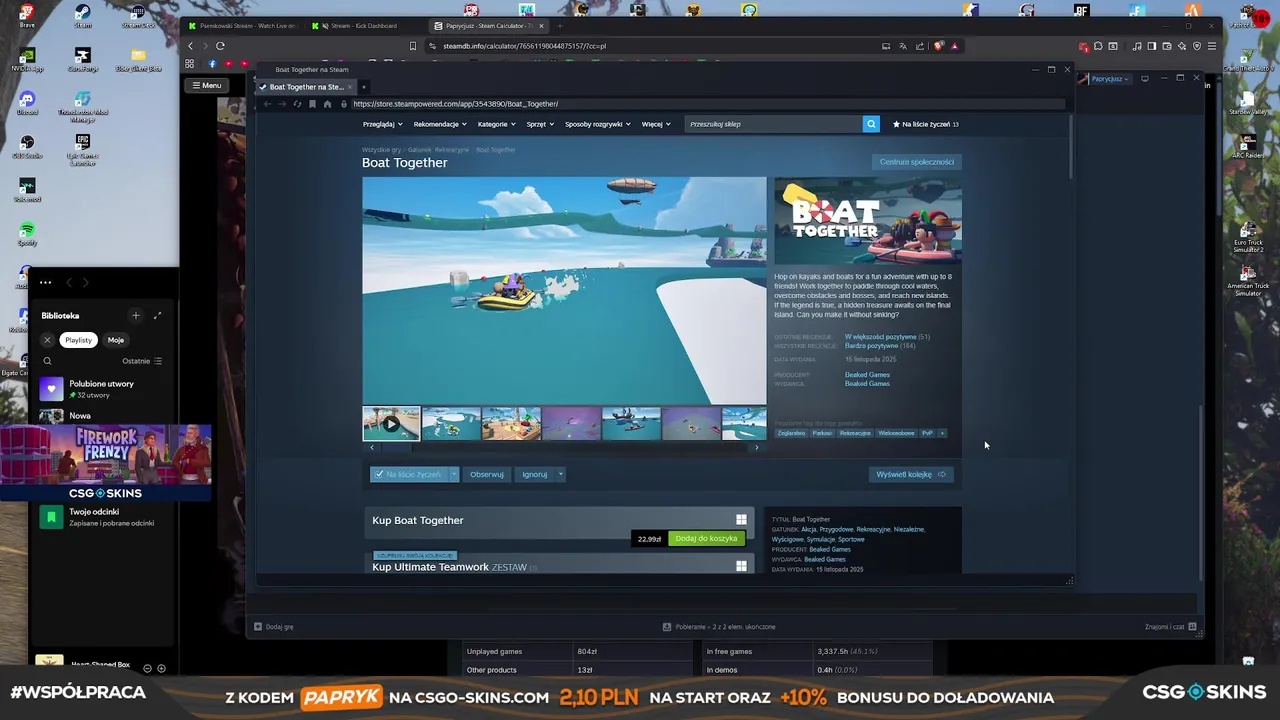Click the plus icon in Spotify Biblioteka
Viewport: 1280px width, 720px height.
[136, 316]
